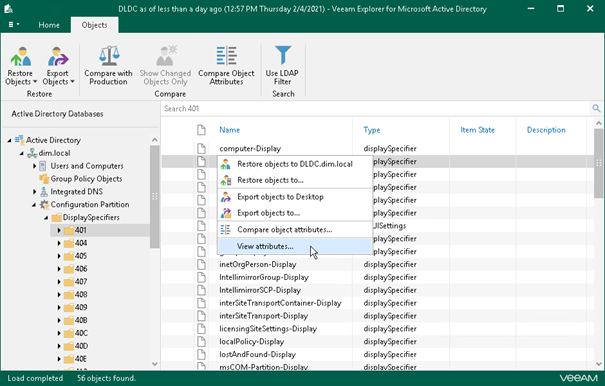The width and height of the screenshot is (605, 386).
Task: Click the tree pane scroll up arrow
Action: tap(155, 140)
